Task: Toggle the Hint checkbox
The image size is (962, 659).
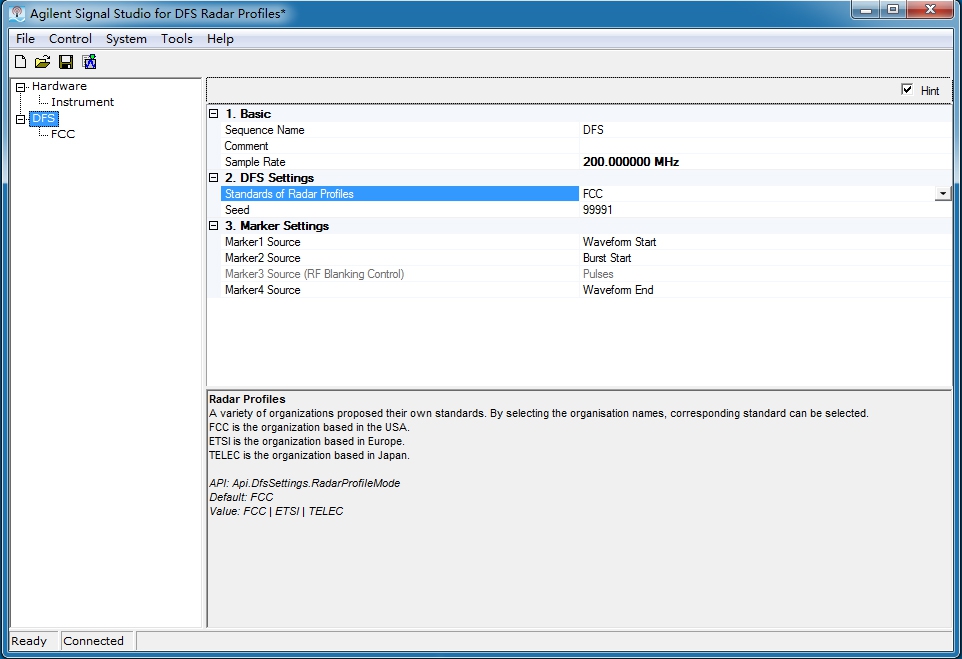Action: pyautogui.click(x=907, y=90)
